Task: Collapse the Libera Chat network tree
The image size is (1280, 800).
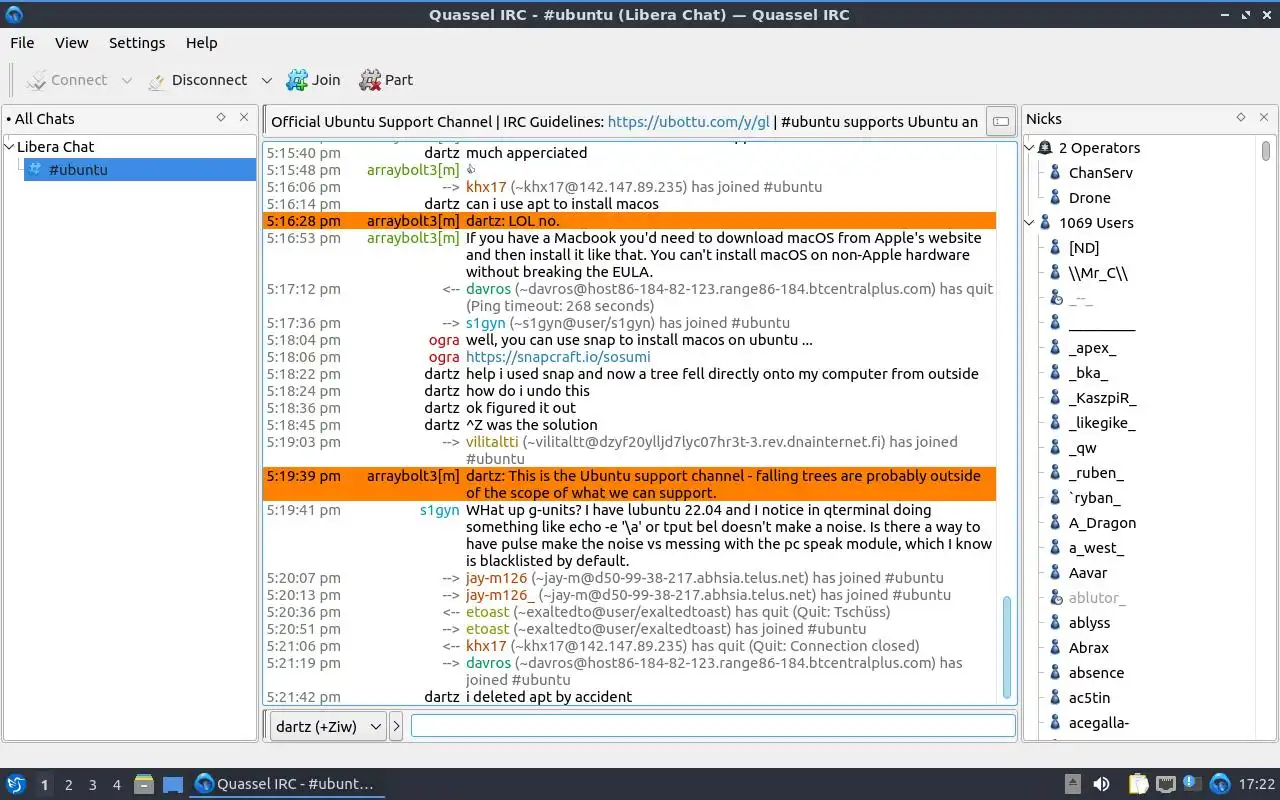Action: tap(10, 147)
